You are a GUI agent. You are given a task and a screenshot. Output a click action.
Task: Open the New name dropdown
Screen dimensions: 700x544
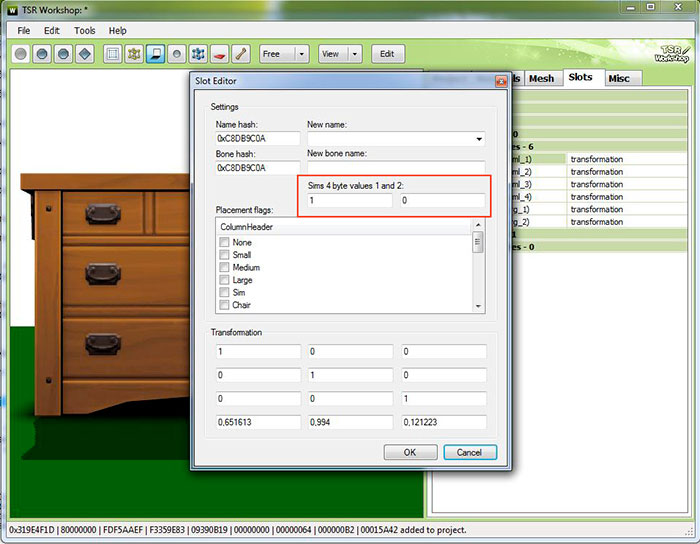(x=479, y=139)
